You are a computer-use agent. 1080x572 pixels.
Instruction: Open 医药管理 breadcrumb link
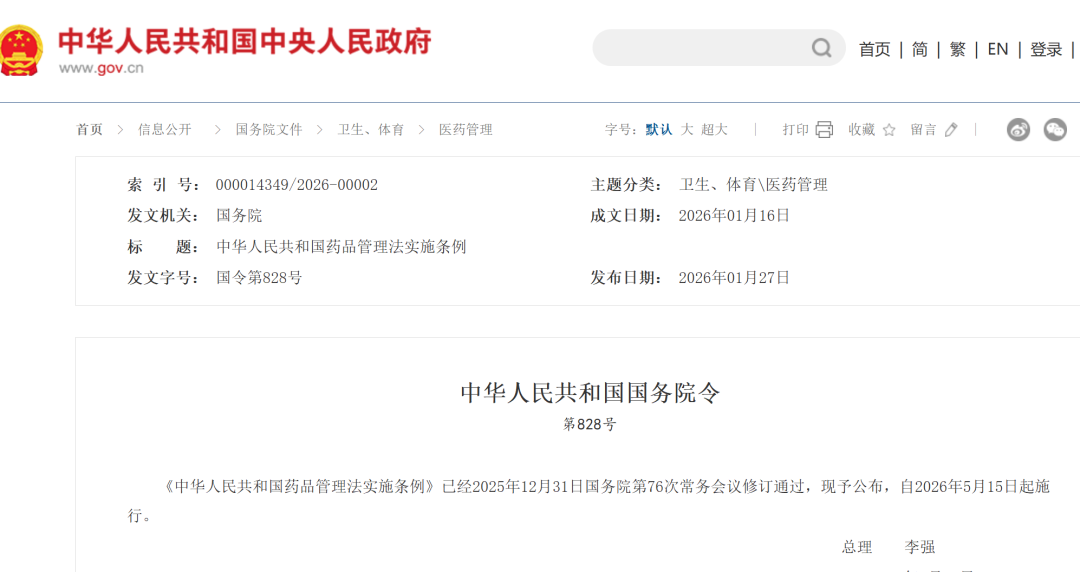[x=465, y=130]
